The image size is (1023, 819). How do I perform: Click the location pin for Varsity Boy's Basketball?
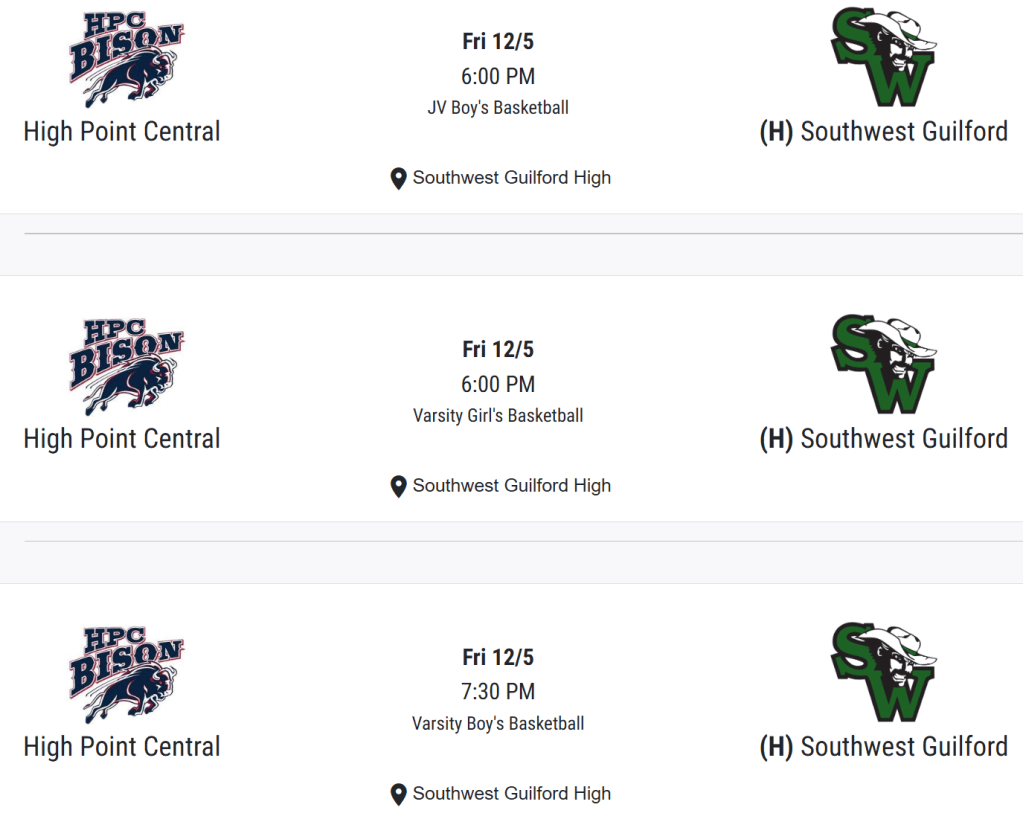398,795
